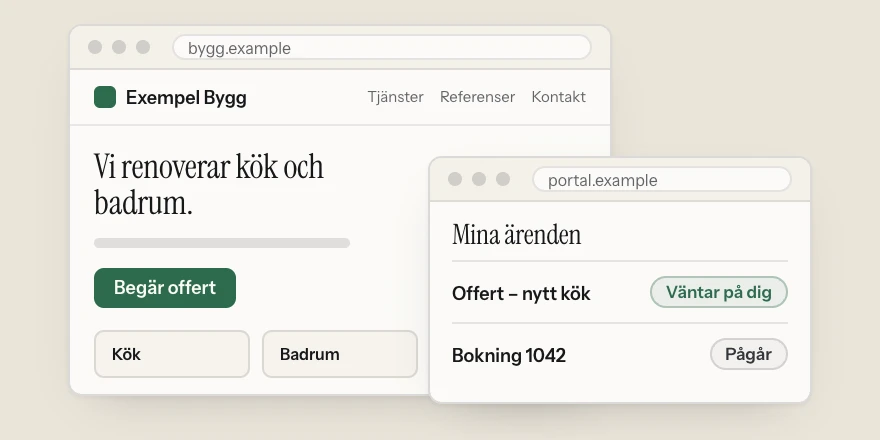Click the Mina ärenden heading
The height and width of the screenshot is (440, 880).
(516, 235)
